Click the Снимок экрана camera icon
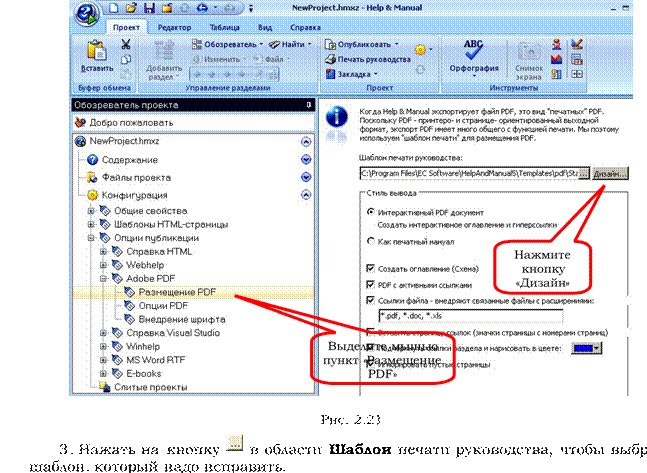647x473 pixels. tap(529, 52)
